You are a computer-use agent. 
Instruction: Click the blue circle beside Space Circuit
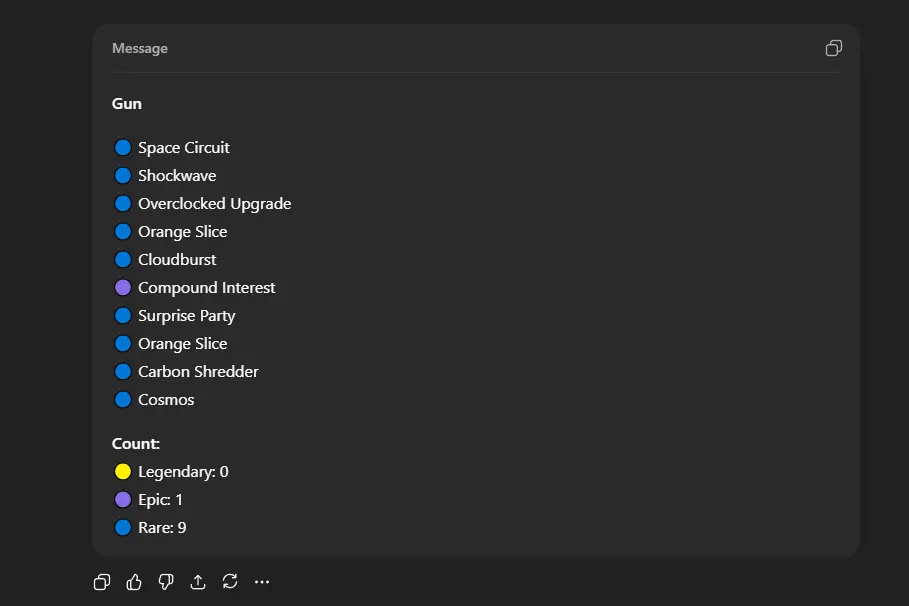[x=123, y=148]
